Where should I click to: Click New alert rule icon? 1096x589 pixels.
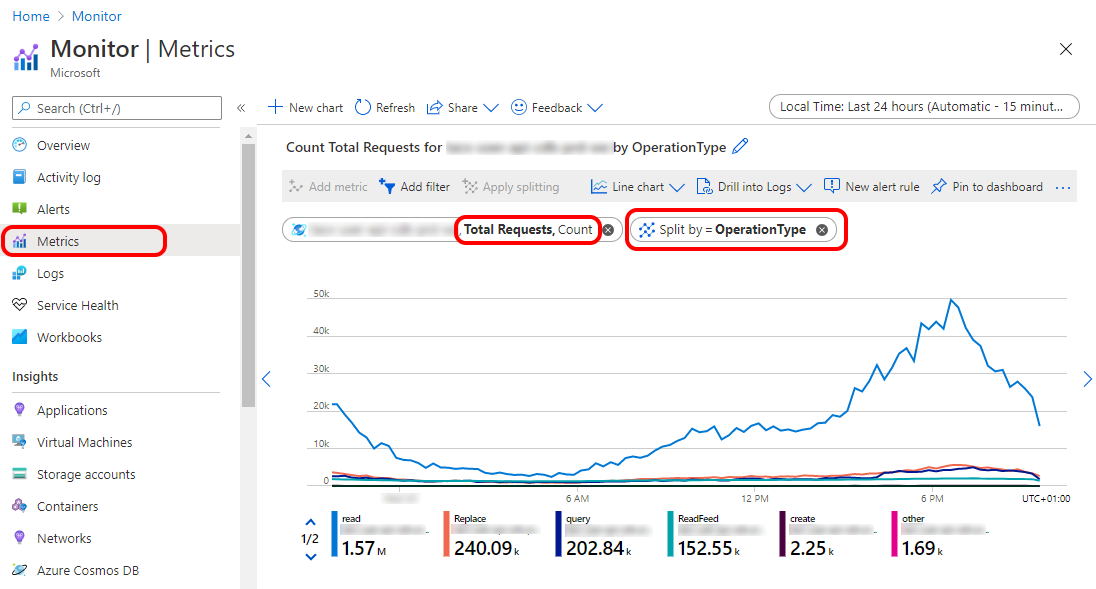832,186
